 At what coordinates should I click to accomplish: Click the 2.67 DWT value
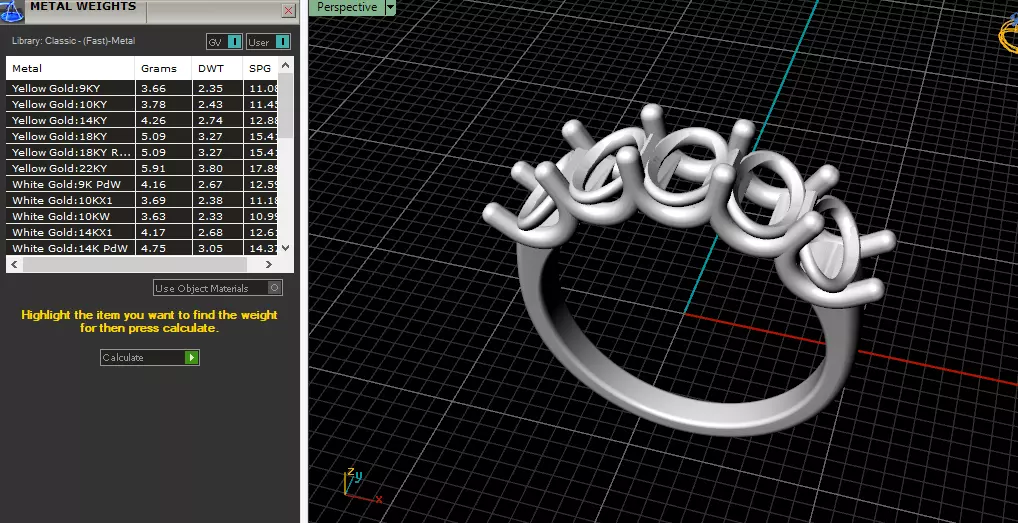pyautogui.click(x=210, y=184)
